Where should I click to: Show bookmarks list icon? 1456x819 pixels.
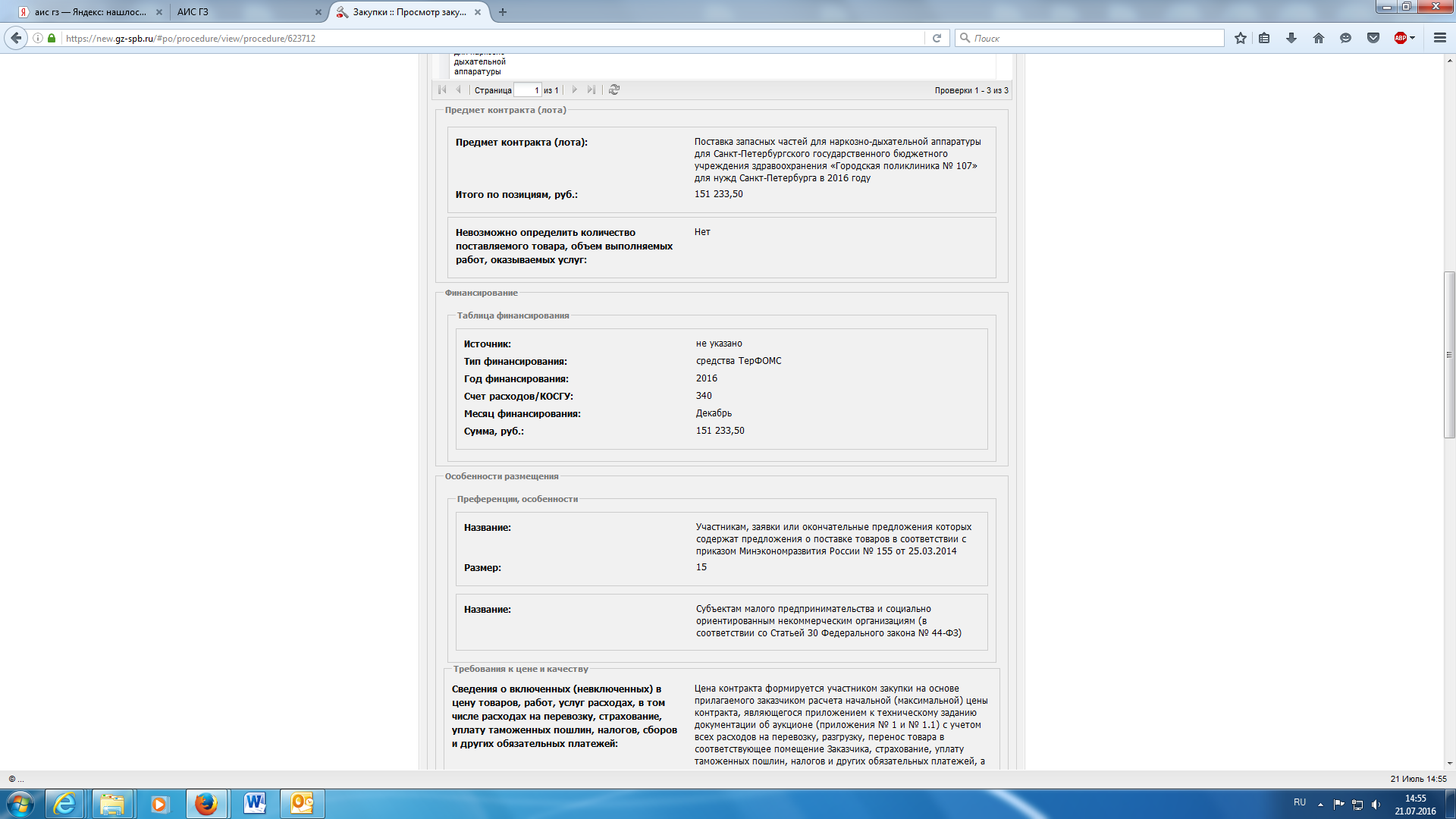tap(1264, 38)
